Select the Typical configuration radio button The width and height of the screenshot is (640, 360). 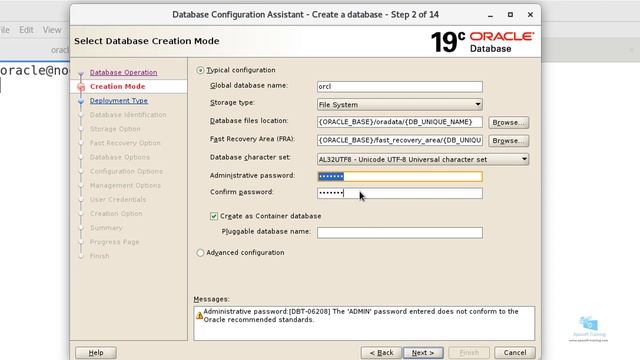click(200, 70)
